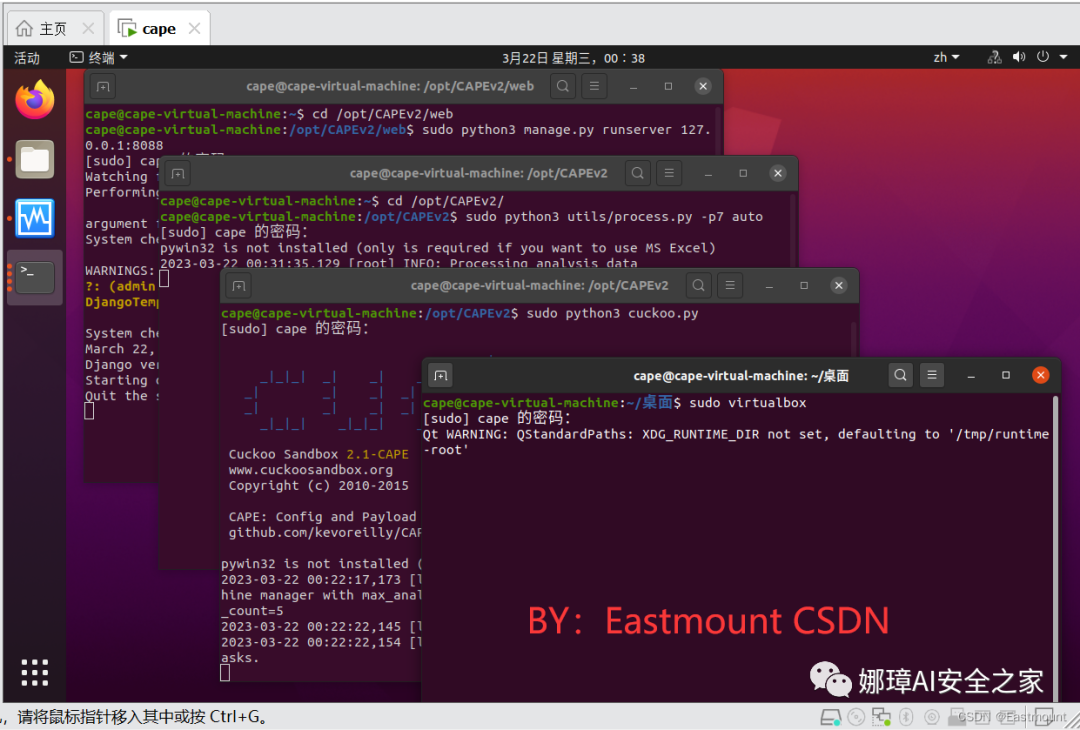This screenshot has width=1080, height=730.
Task: Expand the 终端 application menu in the top bar
Action: coord(98,58)
